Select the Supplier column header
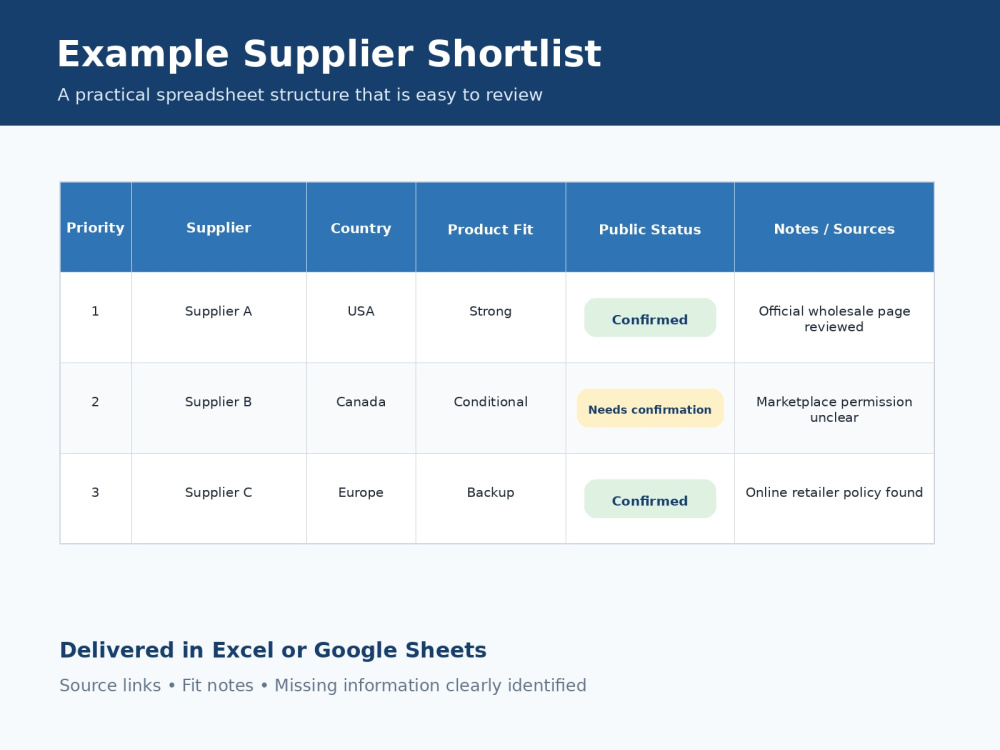This screenshot has height=750, width=1000. pos(219,228)
